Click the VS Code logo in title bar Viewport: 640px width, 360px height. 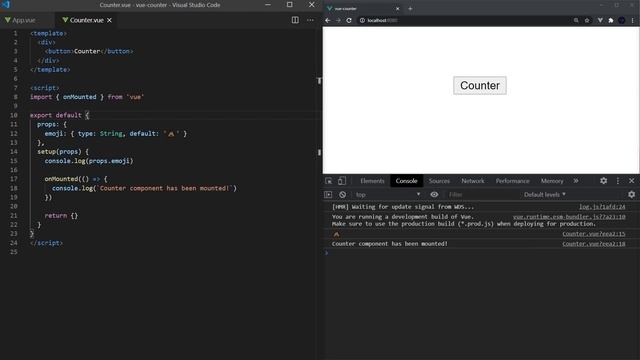click(x=5, y=4)
